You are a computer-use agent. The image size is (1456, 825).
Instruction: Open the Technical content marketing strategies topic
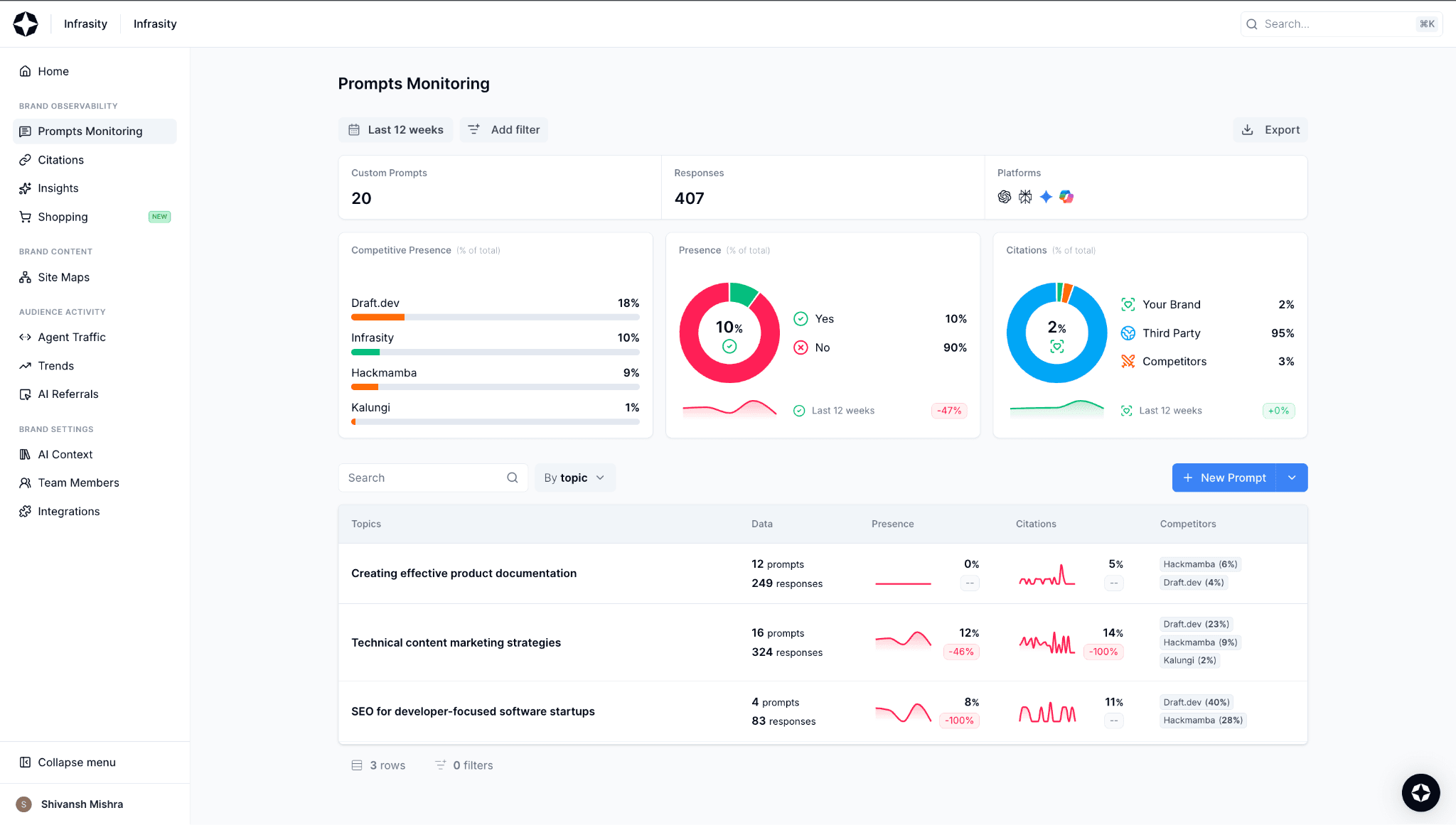coord(456,642)
